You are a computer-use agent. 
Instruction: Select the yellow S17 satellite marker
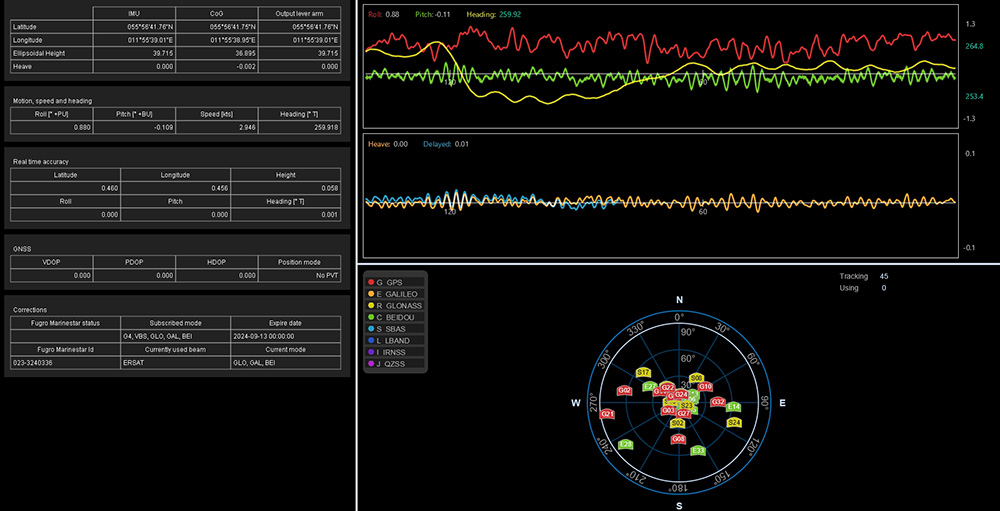(643, 372)
